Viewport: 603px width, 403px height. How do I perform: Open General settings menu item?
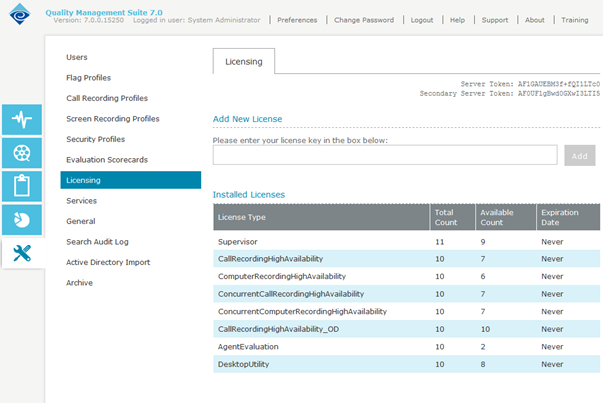(x=80, y=221)
